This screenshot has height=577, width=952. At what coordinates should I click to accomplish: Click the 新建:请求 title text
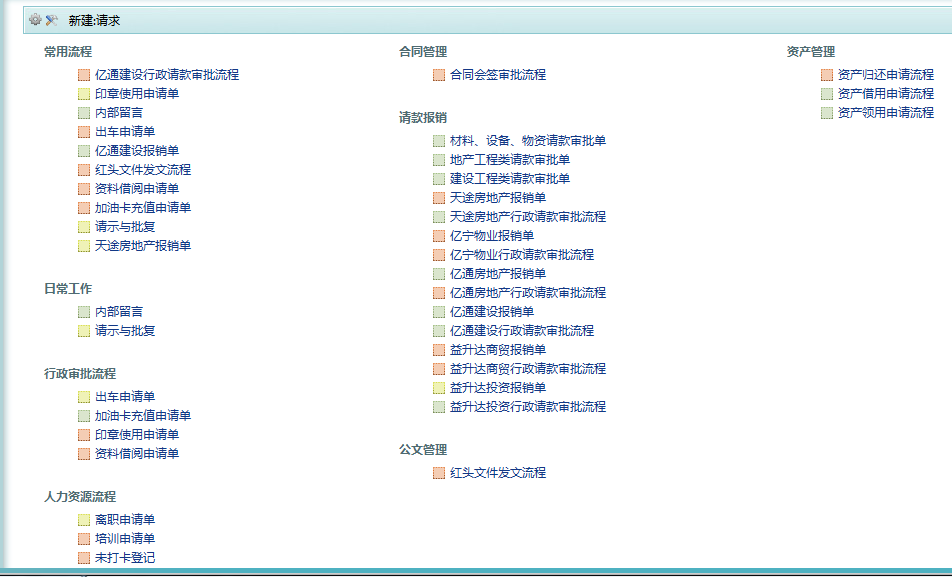pos(94,21)
